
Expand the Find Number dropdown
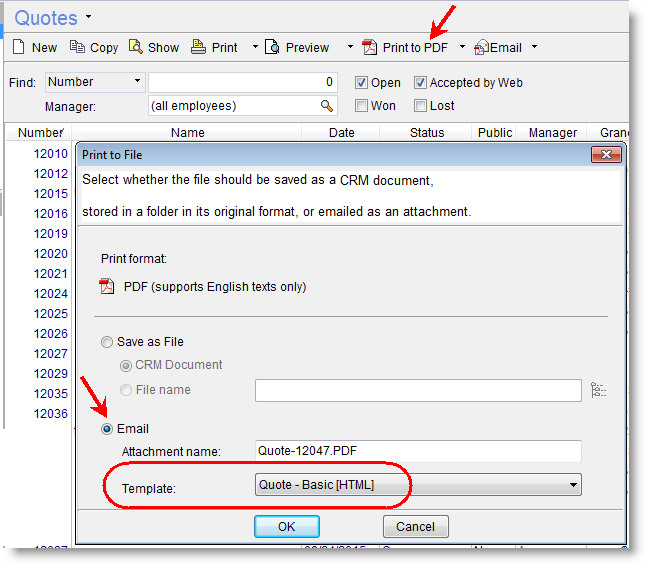coord(136,82)
